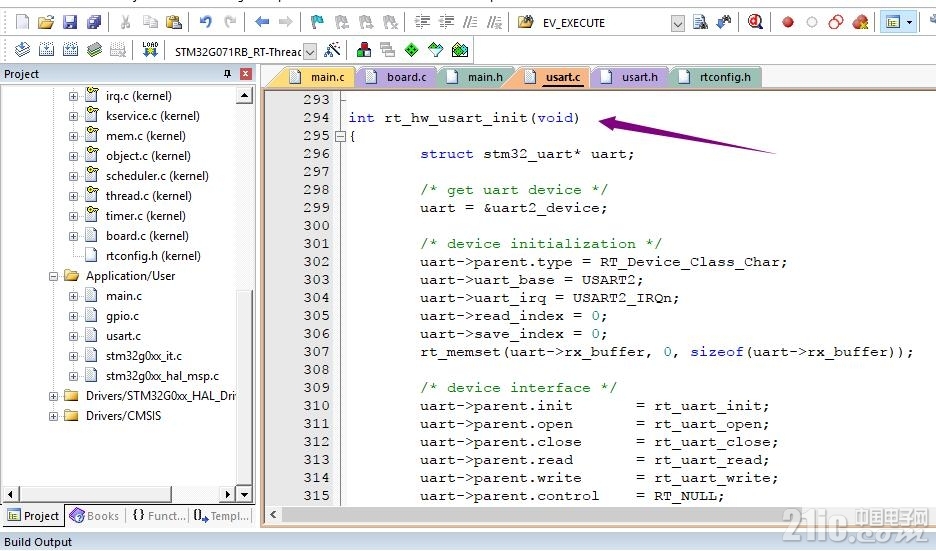Screen dimensions: 936x551
Task: Insert/remove breakpoint red dot
Action: click(x=788, y=23)
